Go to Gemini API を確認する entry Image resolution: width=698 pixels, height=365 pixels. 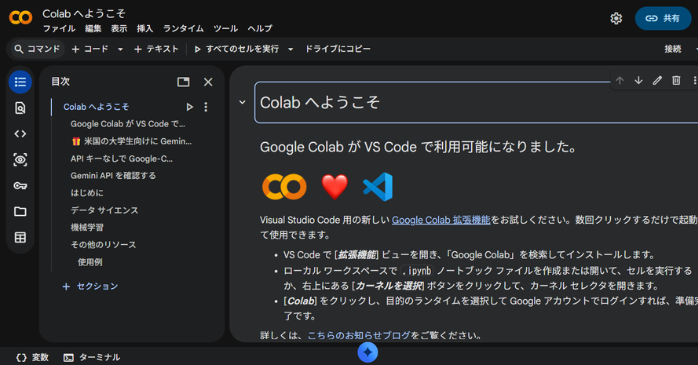113,175
